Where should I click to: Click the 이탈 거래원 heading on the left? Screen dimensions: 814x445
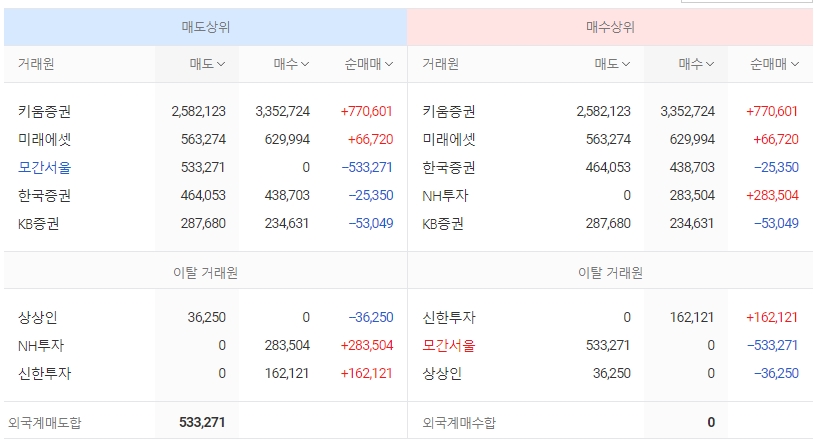(x=206, y=273)
